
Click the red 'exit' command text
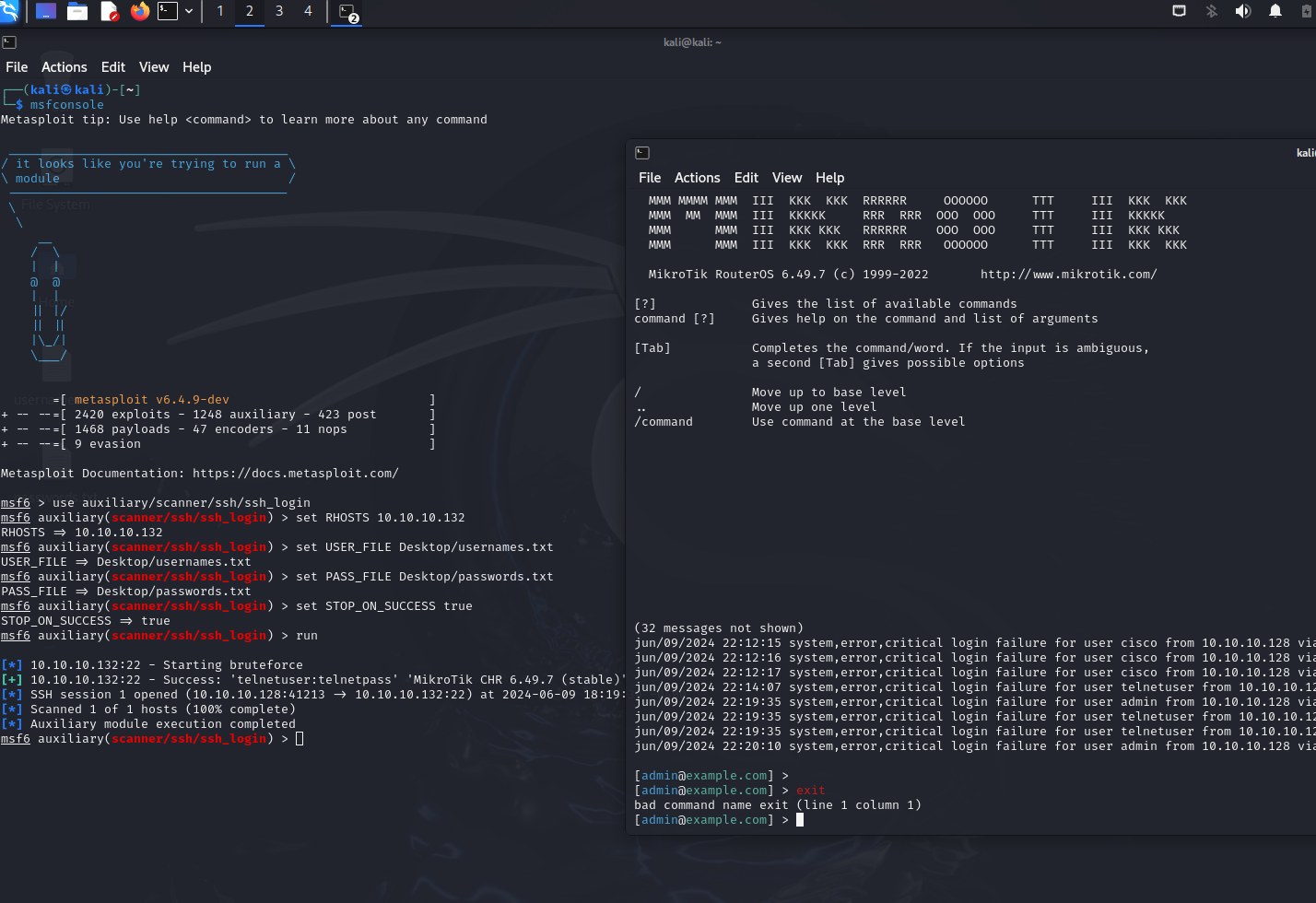[x=811, y=791]
